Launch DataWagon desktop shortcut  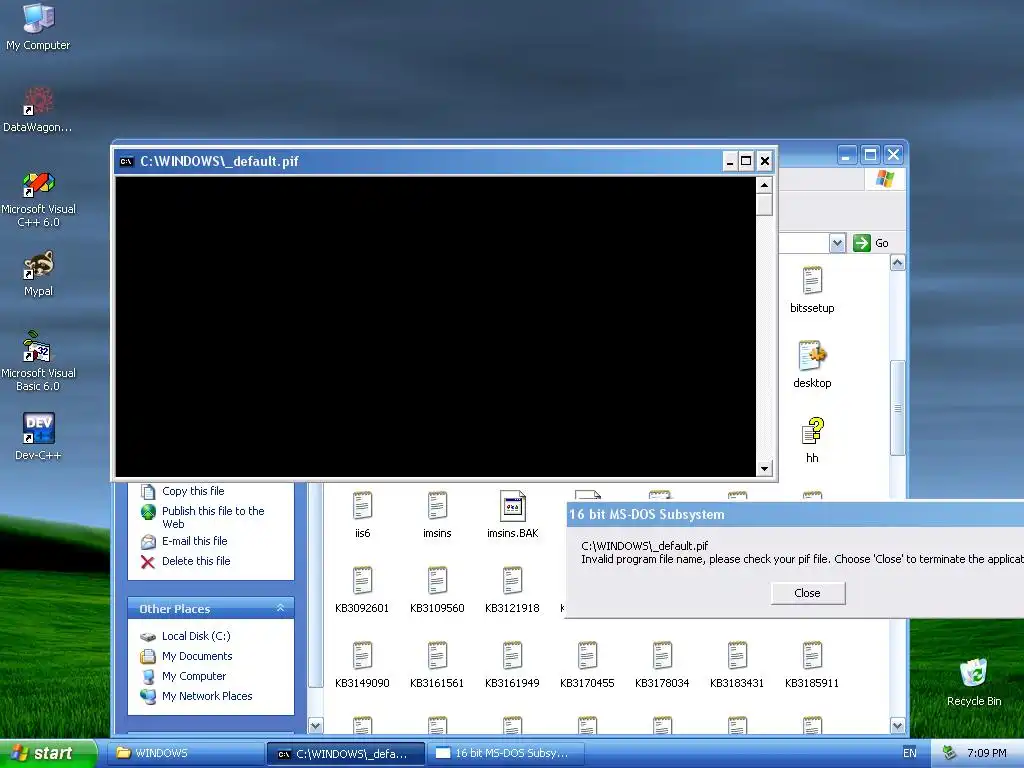38,110
